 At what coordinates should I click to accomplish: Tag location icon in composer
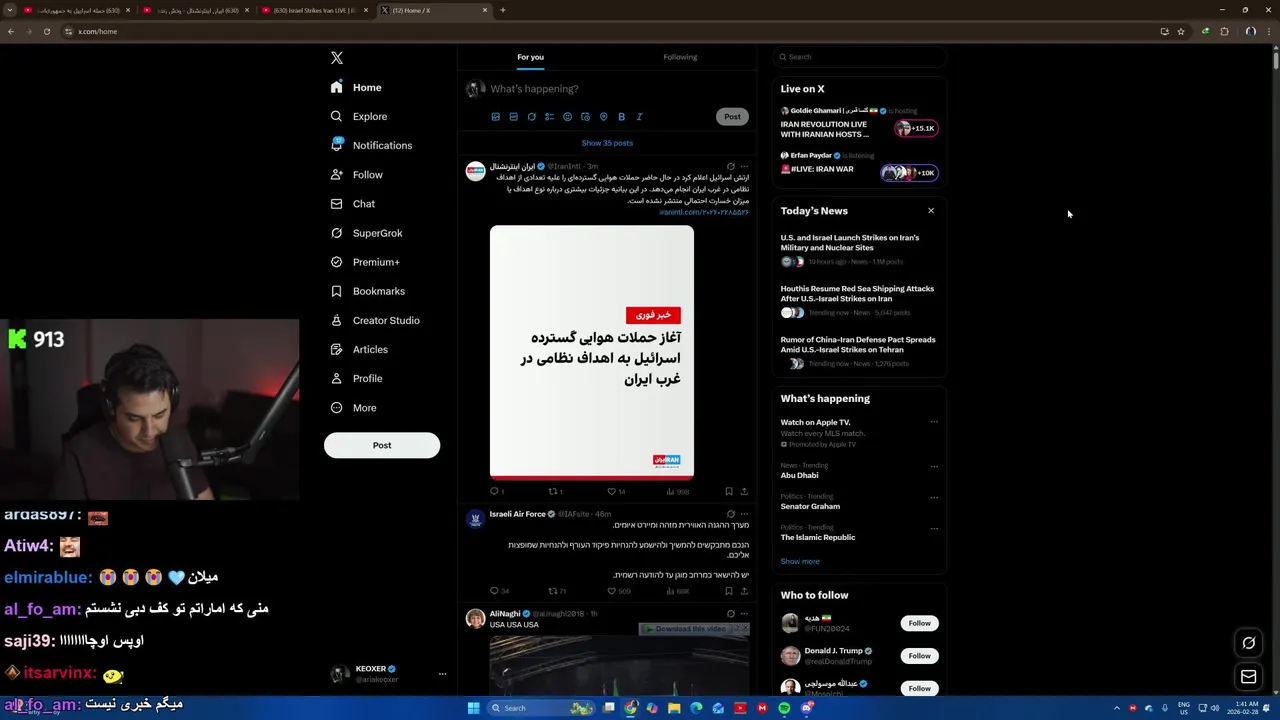(603, 117)
